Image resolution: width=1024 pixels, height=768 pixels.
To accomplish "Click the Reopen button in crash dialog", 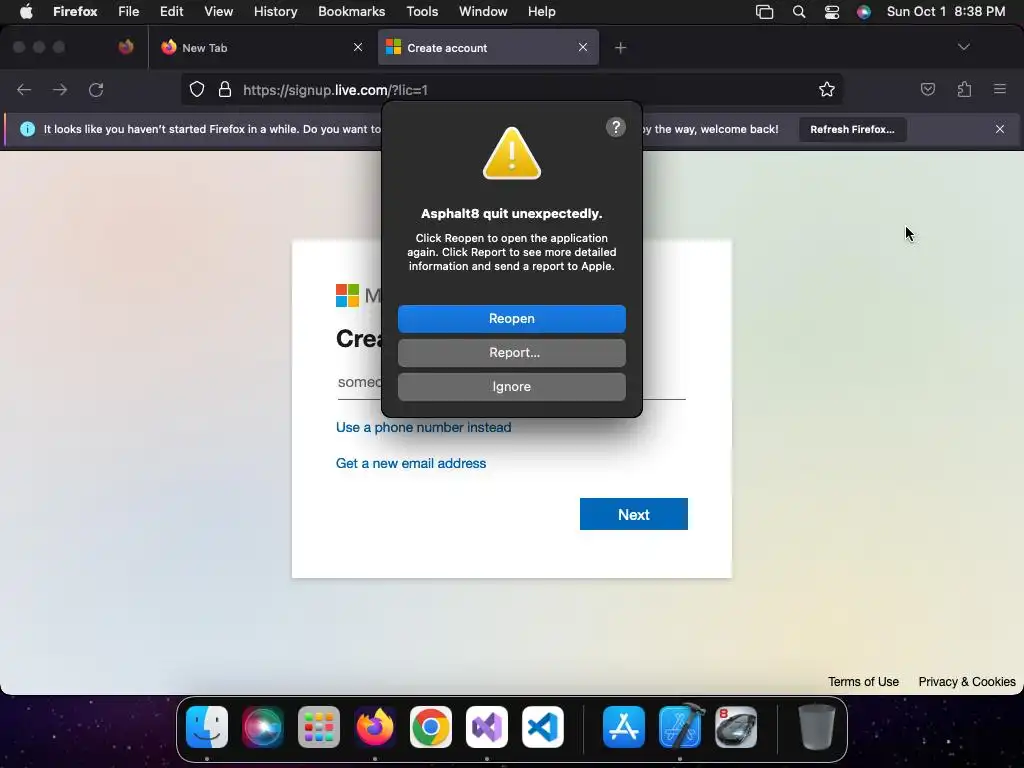I will 511,319.
